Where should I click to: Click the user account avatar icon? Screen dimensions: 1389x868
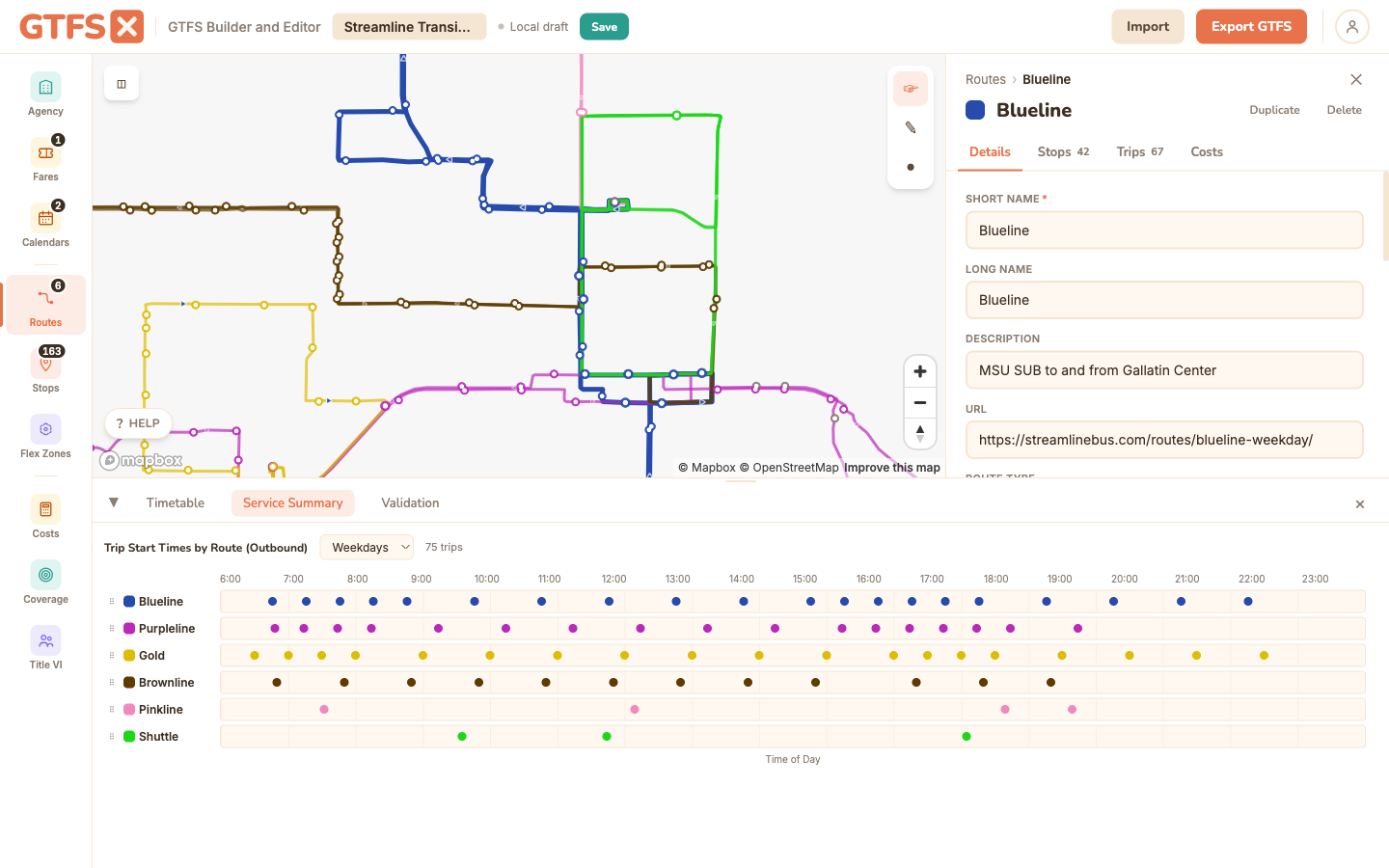click(1352, 27)
